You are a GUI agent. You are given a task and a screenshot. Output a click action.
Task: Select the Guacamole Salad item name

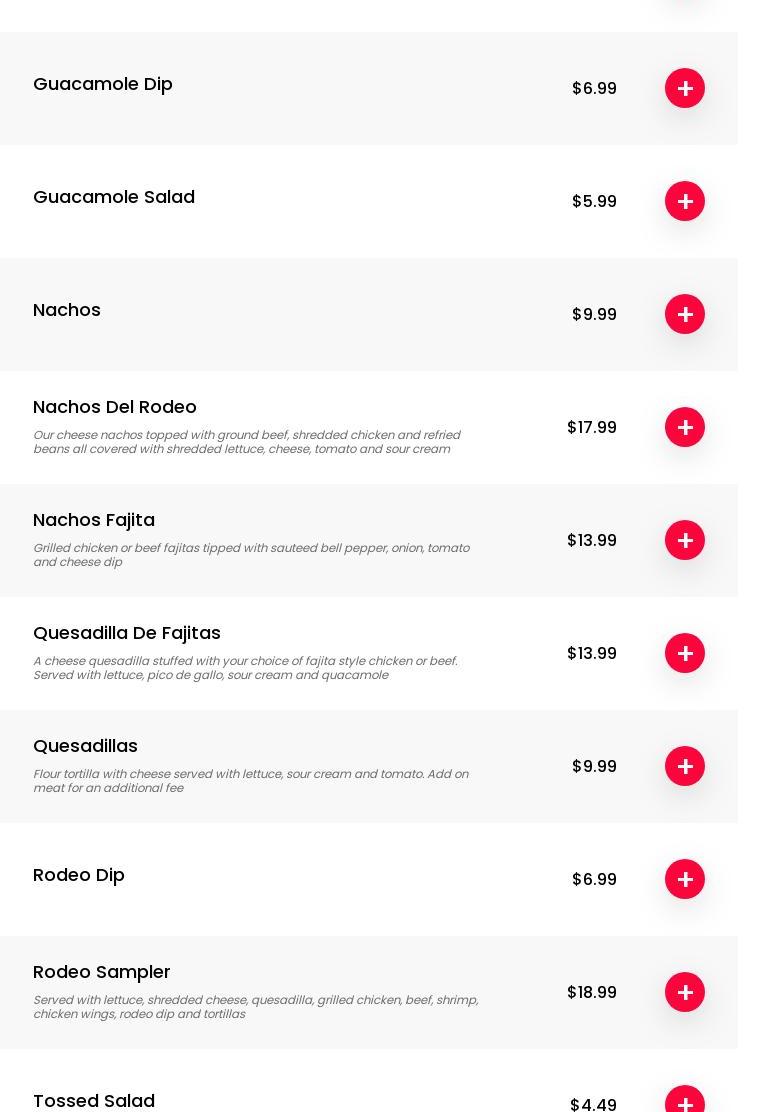coord(114,197)
